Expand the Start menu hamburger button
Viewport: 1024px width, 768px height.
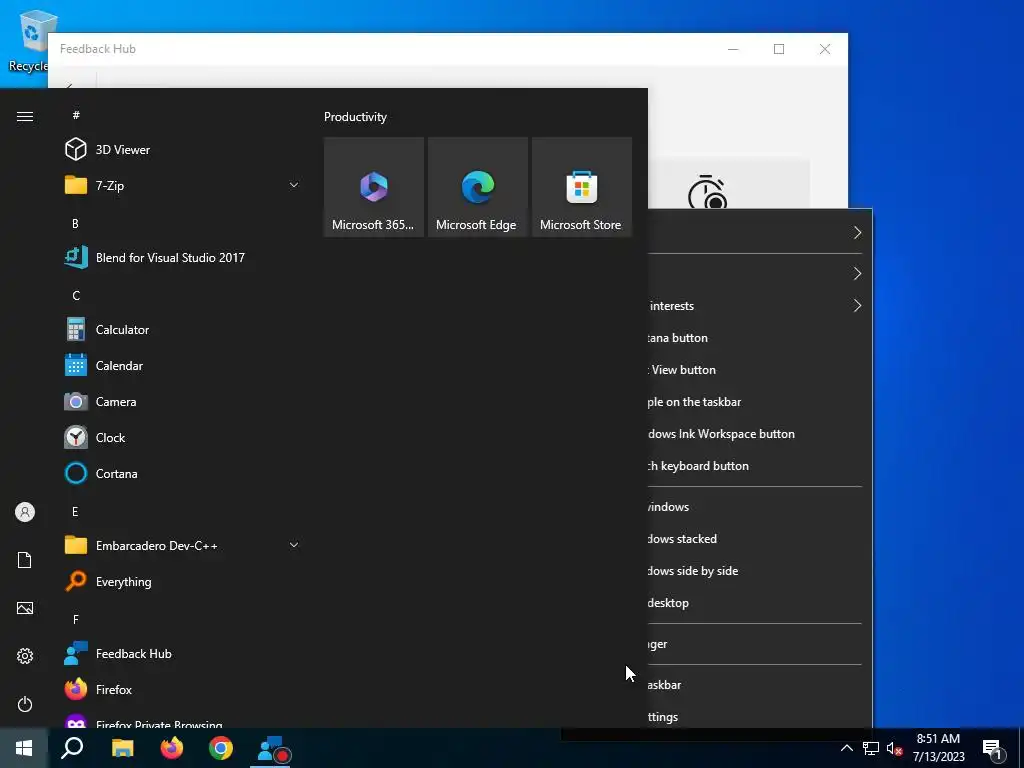(x=25, y=116)
